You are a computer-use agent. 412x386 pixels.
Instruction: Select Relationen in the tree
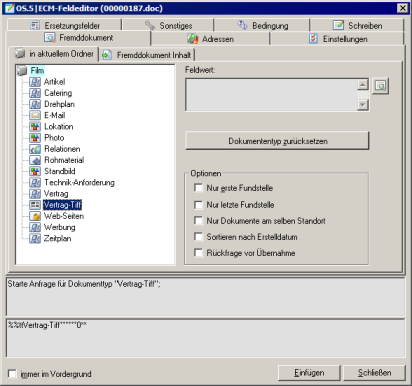[62, 149]
